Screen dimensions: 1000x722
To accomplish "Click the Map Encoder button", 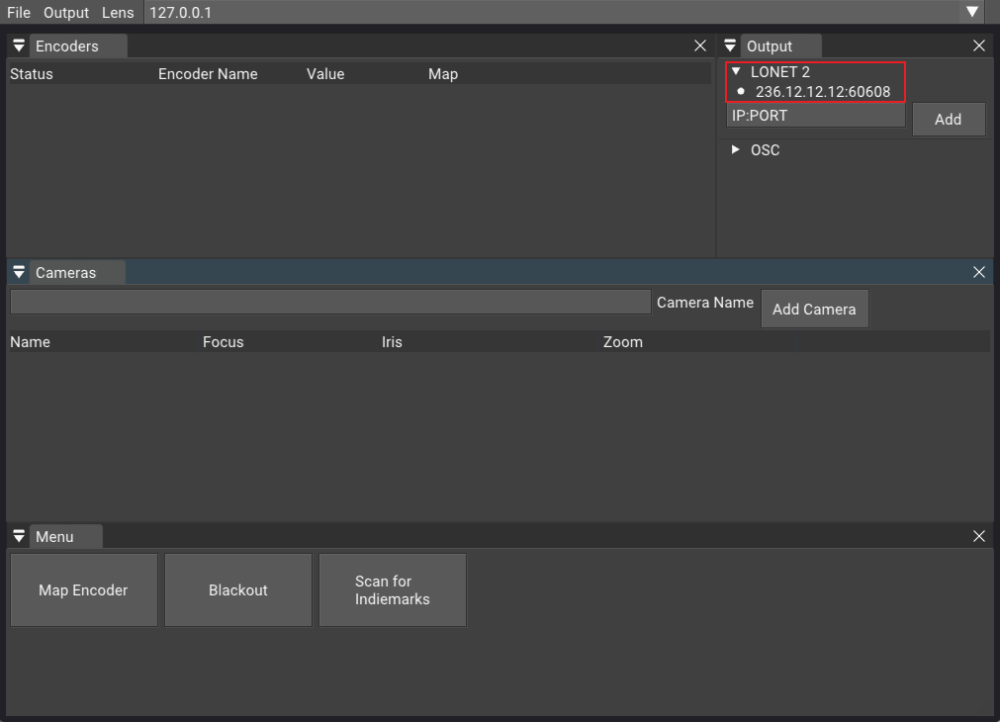I will (x=84, y=590).
